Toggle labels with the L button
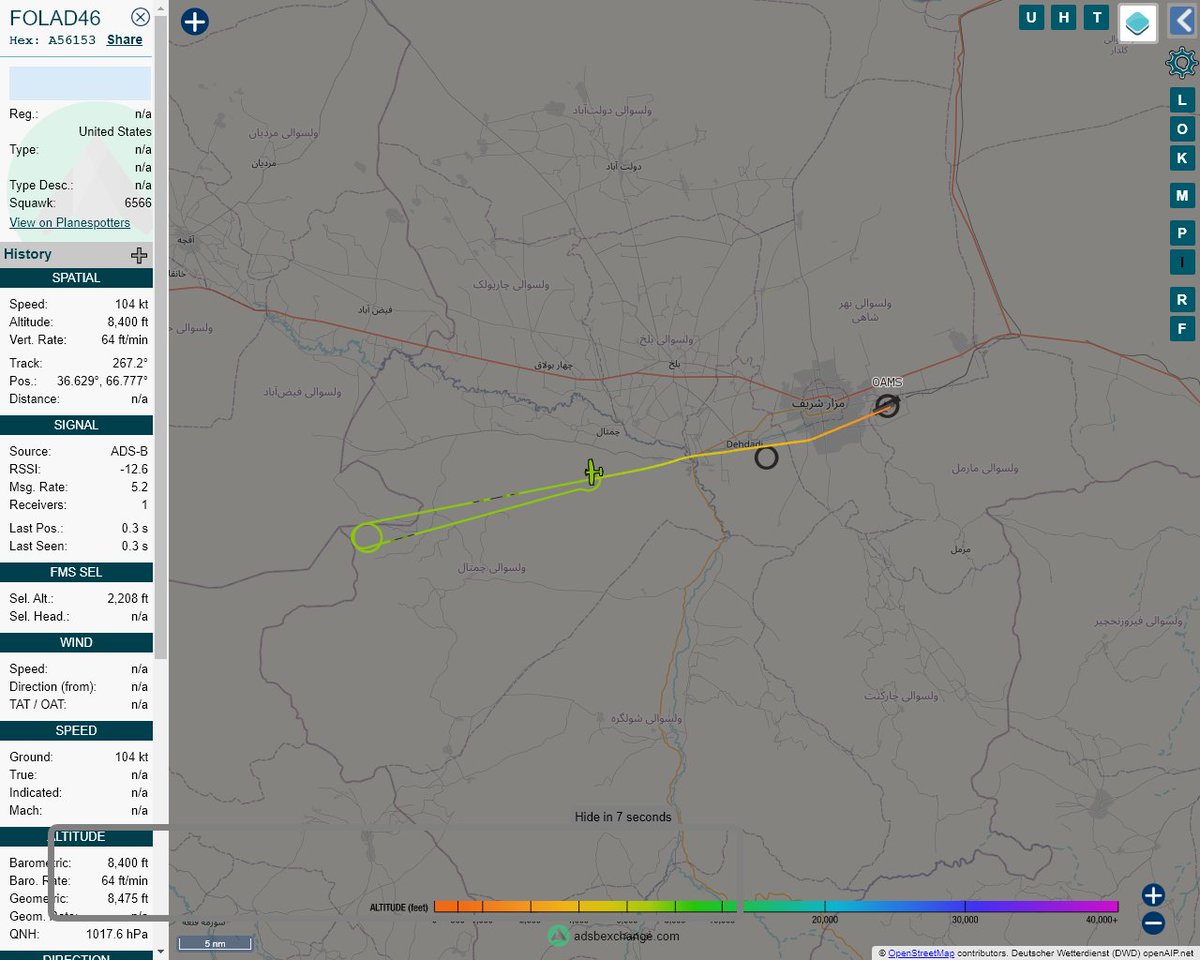Viewport: 1200px width, 960px height. point(1182,100)
